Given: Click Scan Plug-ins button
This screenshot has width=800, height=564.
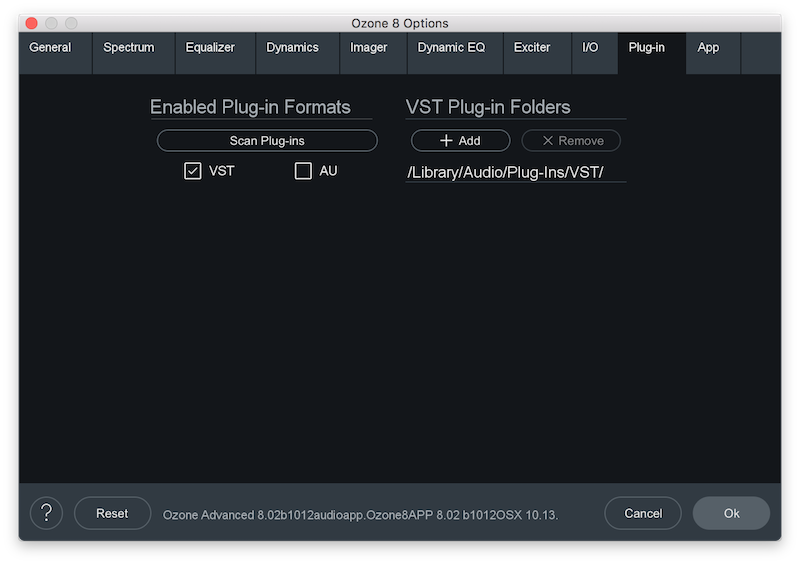Looking at the screenshot, I should point(267,140).
